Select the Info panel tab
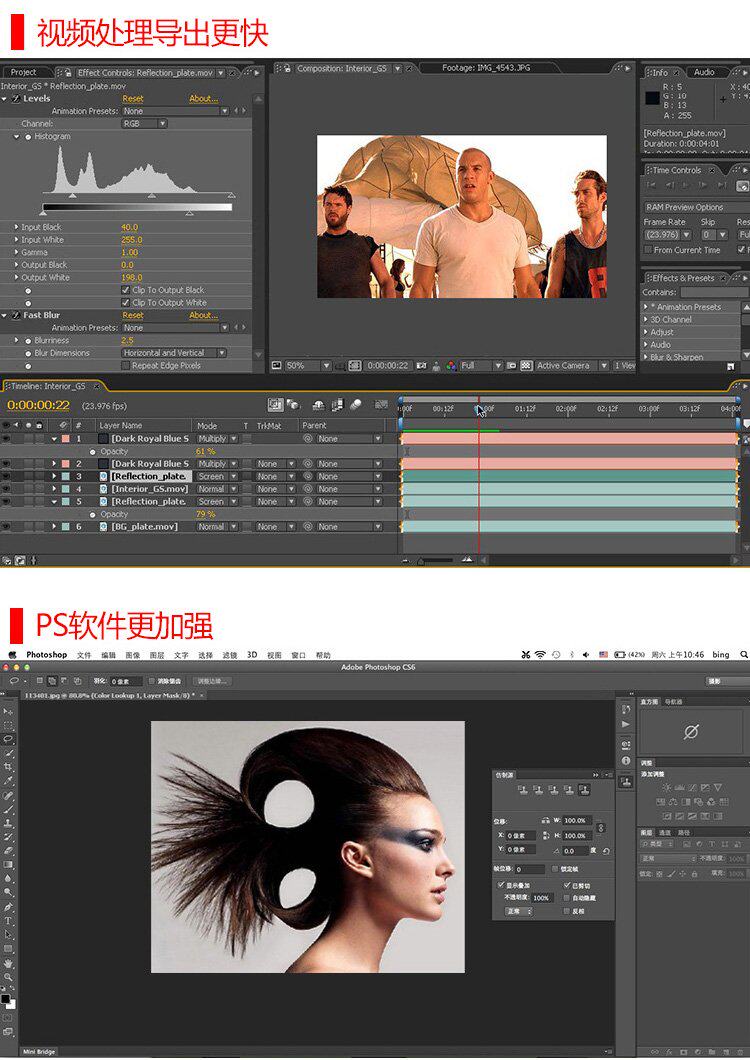Screen dimensions: 750x1060 tap(660, 72)
